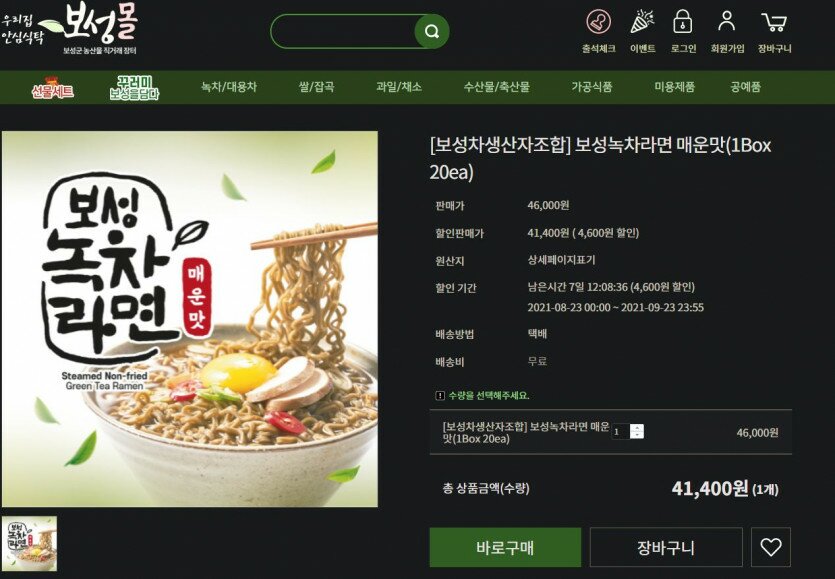Image resolution: width=835 pixels, height=579 pixels.
Task: Open the 이벤트 party popper icon
Action: click(642, 22)
